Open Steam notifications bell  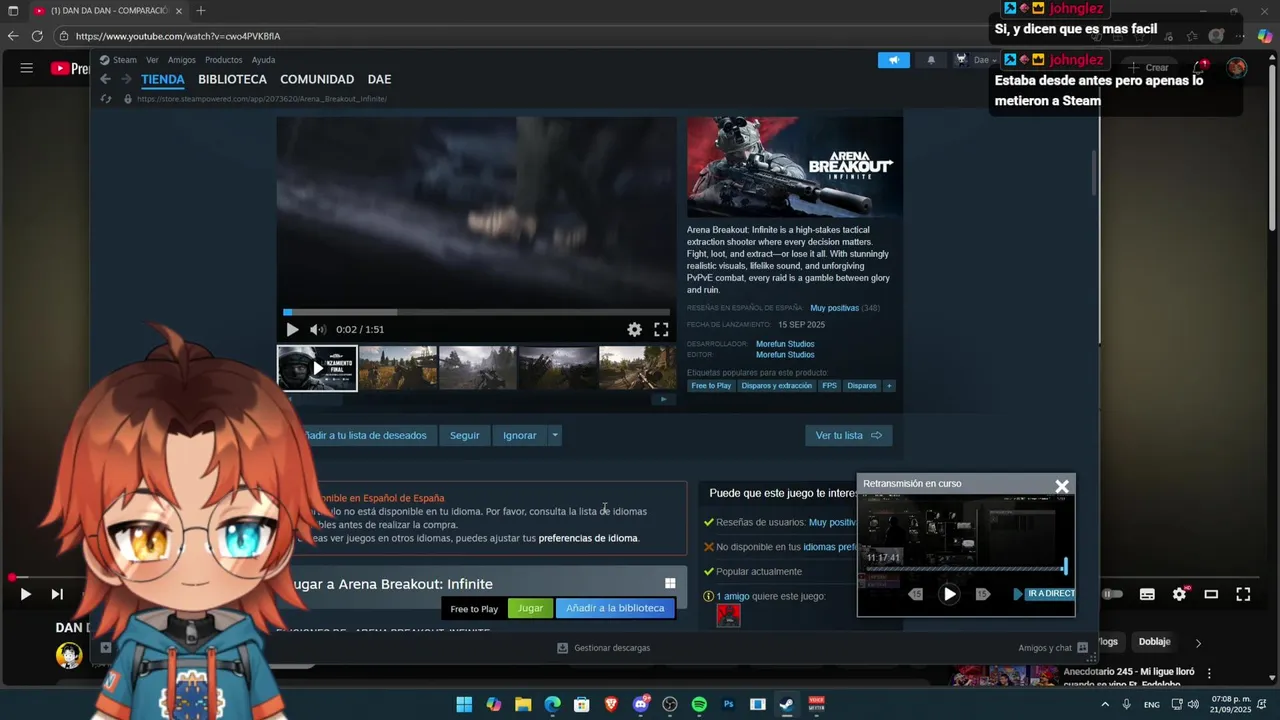[x=931, y=60]
